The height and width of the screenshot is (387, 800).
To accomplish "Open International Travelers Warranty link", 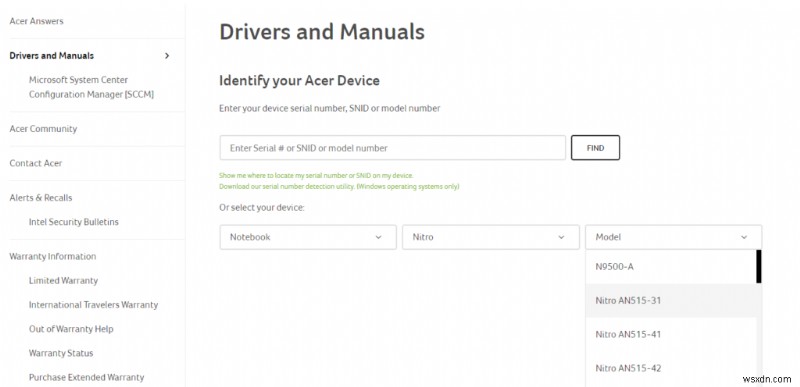I will [x=93, y=305].
